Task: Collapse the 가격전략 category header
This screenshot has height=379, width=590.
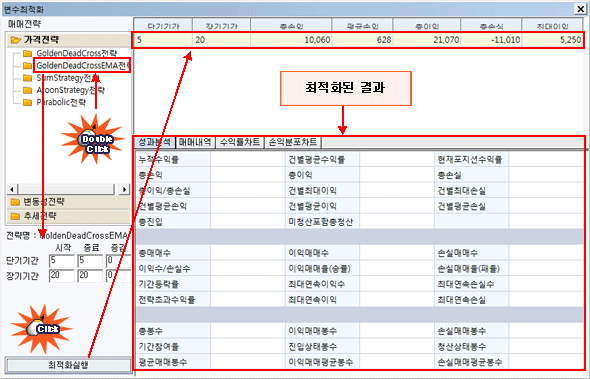Action: 68,40
